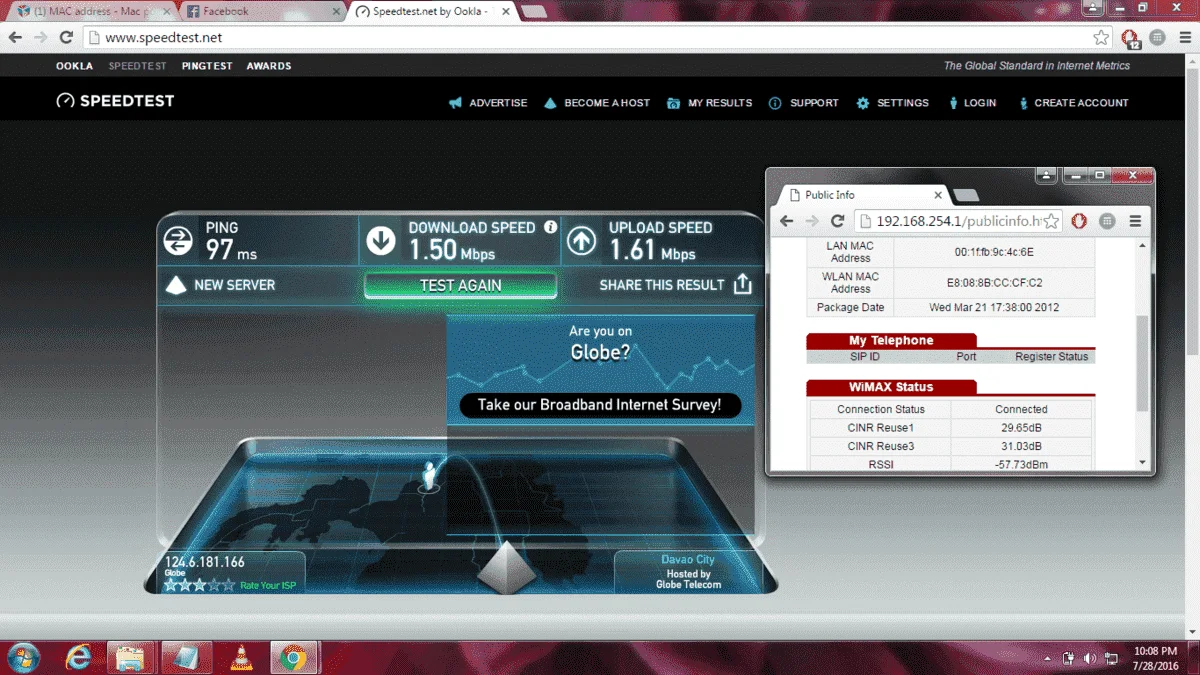Image resolution: width=1200 pixels, height=675 pixels.
Task: Show hidden system tray icons
Action: [1048, 659]
